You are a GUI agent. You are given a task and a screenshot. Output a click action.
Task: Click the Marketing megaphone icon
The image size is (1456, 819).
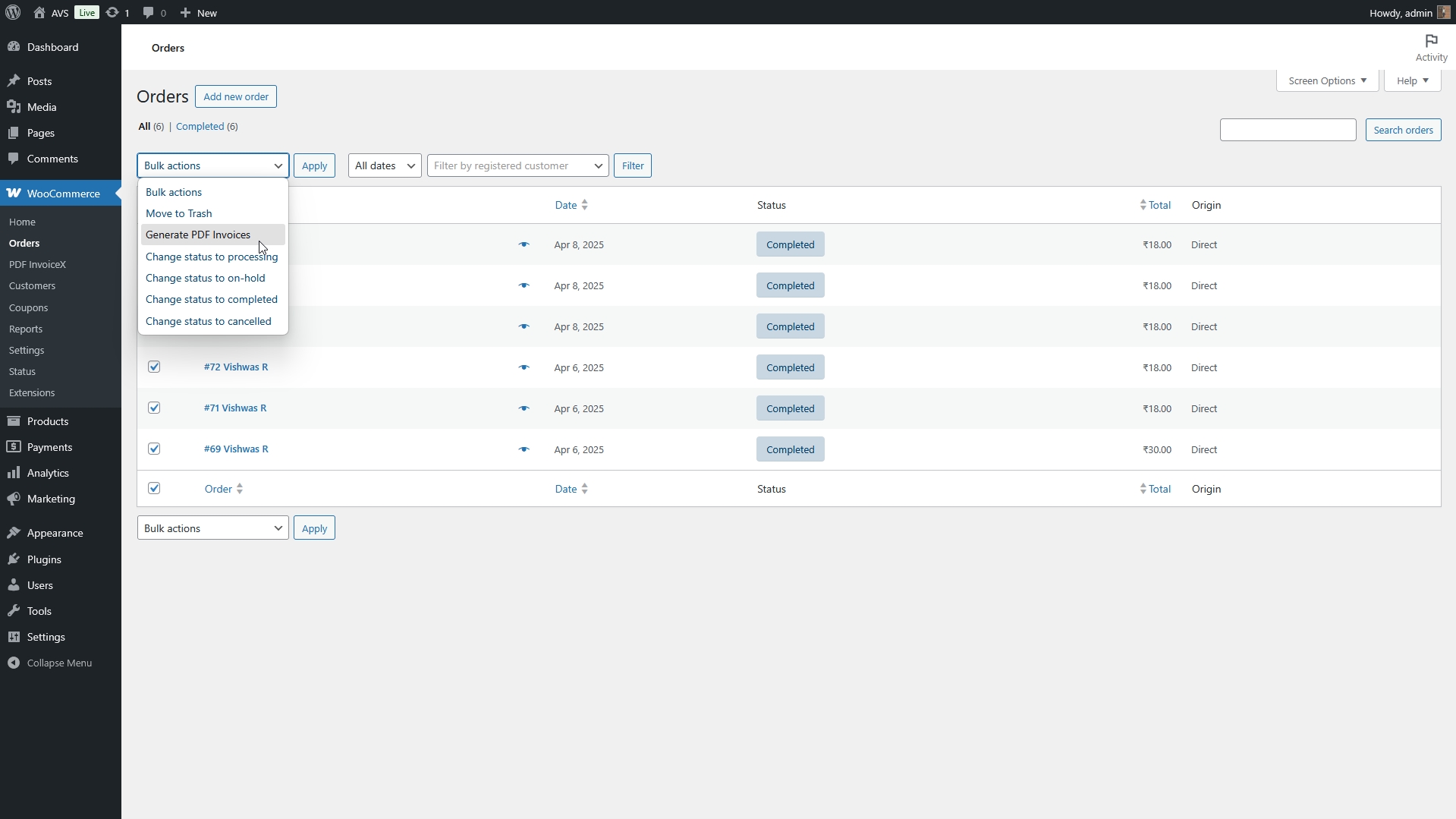pos(14,499)
